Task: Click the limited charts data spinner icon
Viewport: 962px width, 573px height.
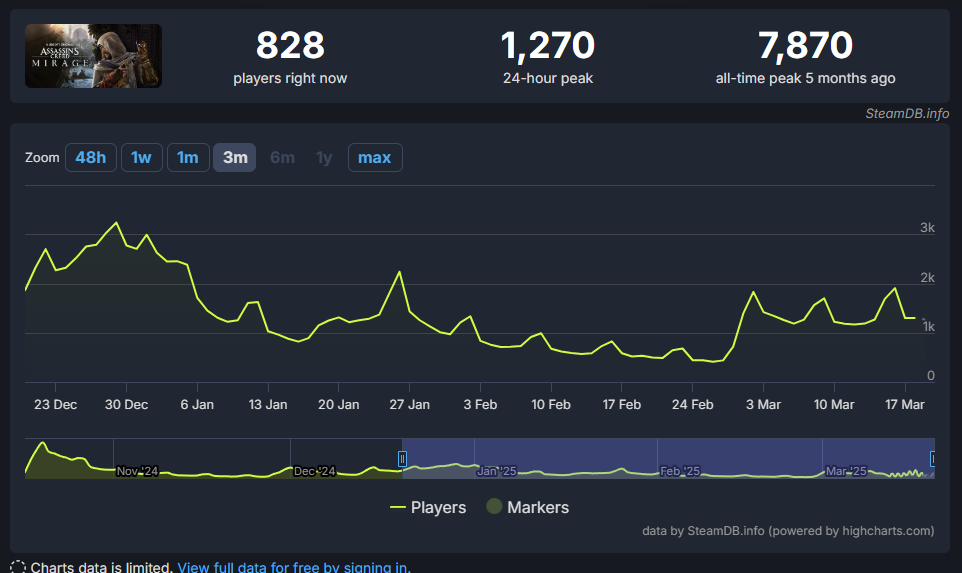Action: (18, 567)
